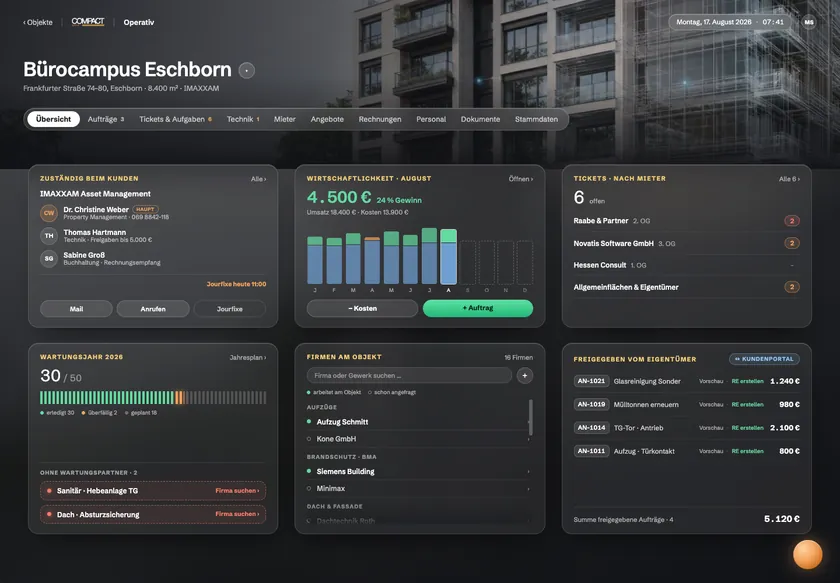The height and width of the screenshot is (583, 840).
Task: Click the SG avatar of Sabine Groß
Action: click(x=49, y=259)
